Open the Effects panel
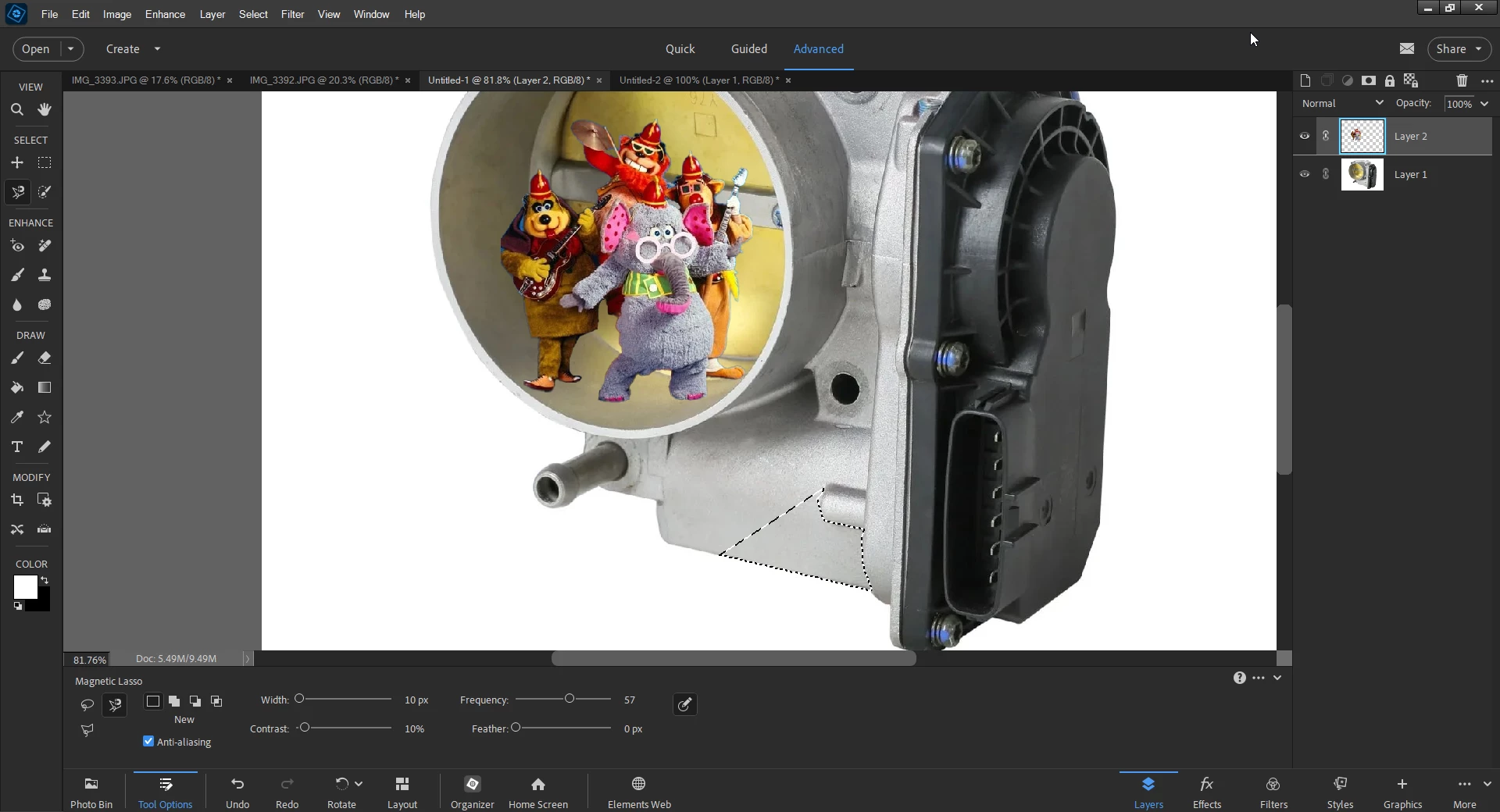 tap(1207, 792)
